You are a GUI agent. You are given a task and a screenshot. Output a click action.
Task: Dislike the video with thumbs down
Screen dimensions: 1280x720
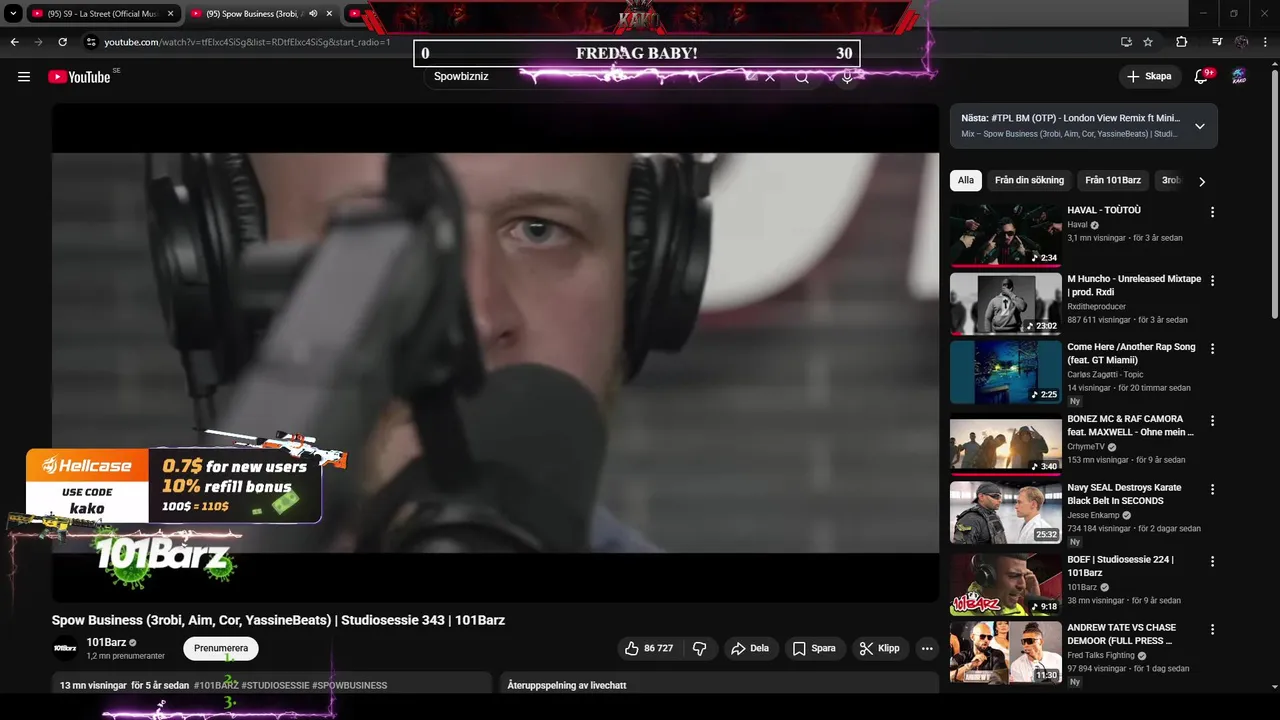pos(700,649)
